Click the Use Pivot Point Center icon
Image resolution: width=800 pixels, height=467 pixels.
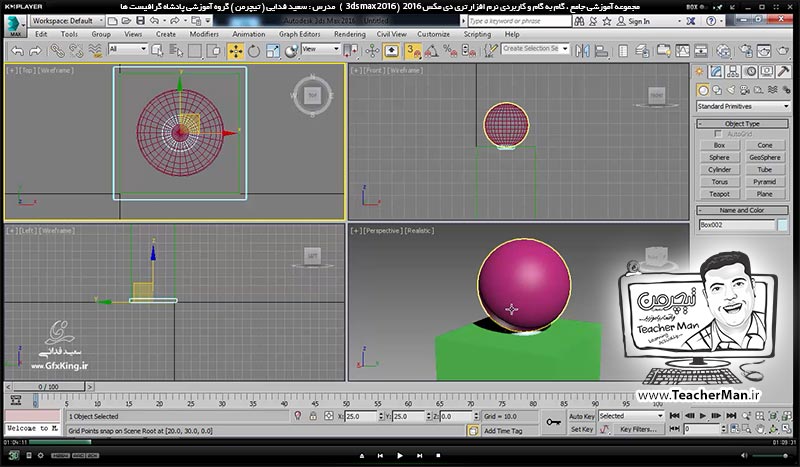pos(351,51)
